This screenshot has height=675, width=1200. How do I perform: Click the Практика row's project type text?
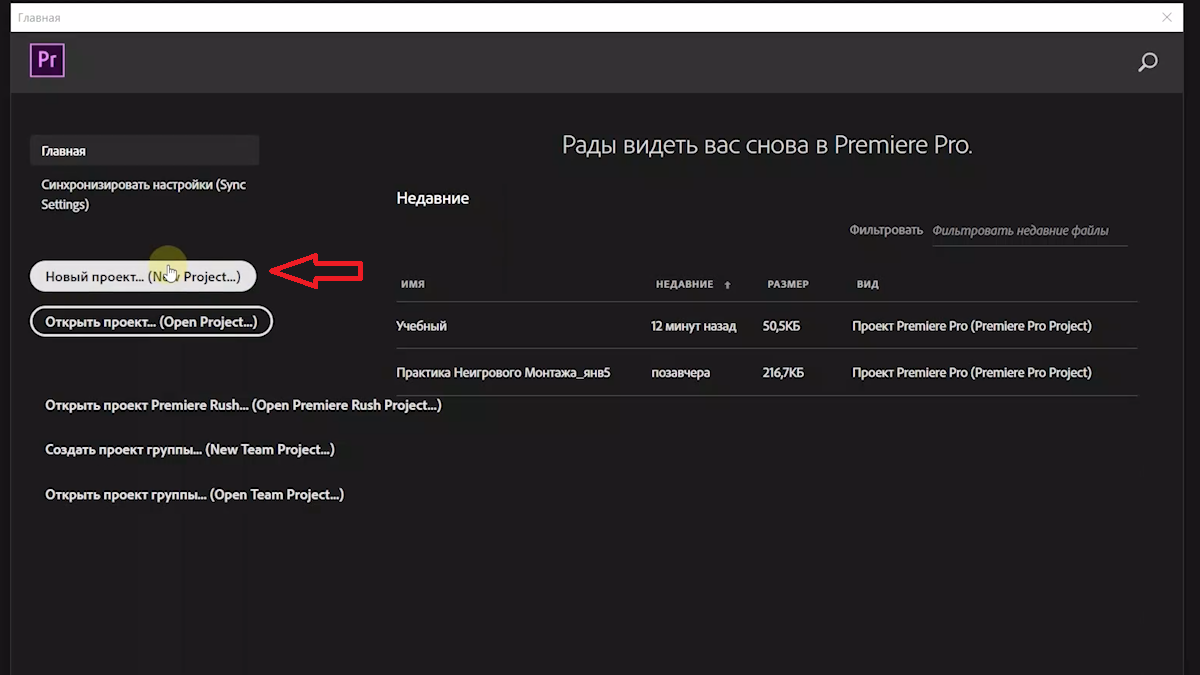[x=972, y=372]
